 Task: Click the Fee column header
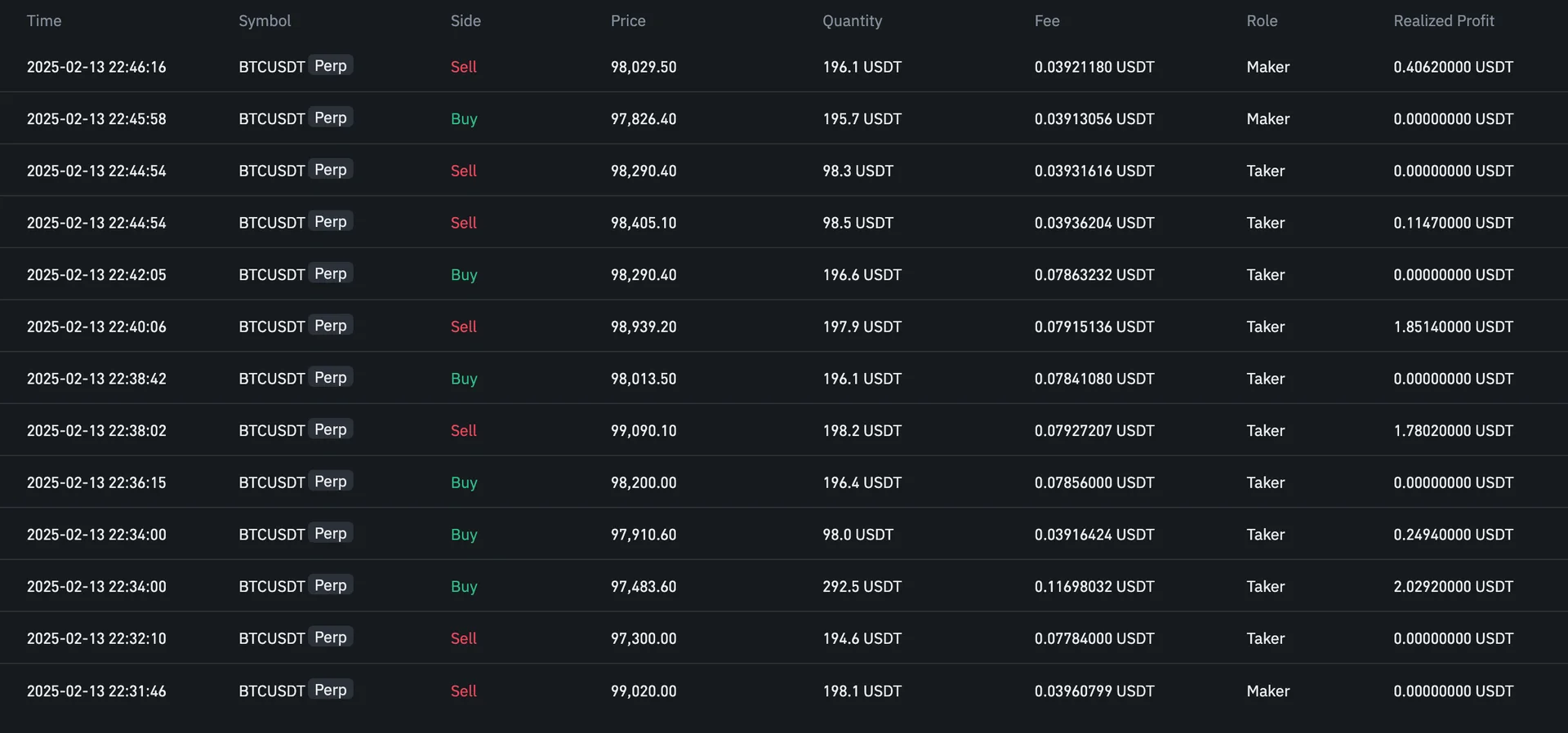[1047, 21]
